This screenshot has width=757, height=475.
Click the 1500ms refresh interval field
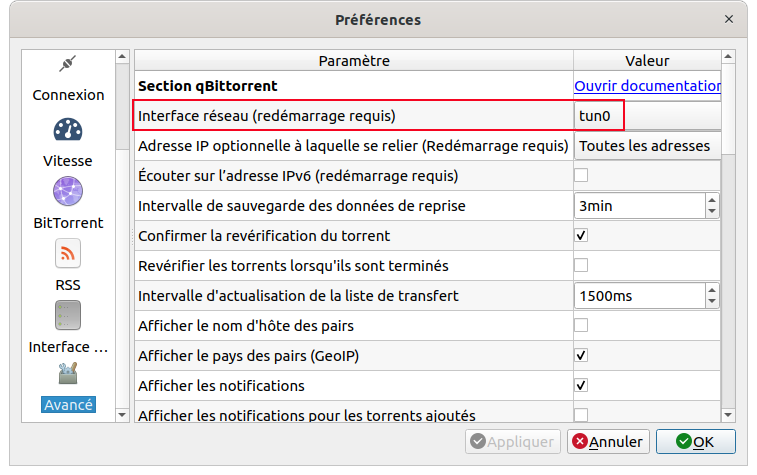(x=640, y=296)
